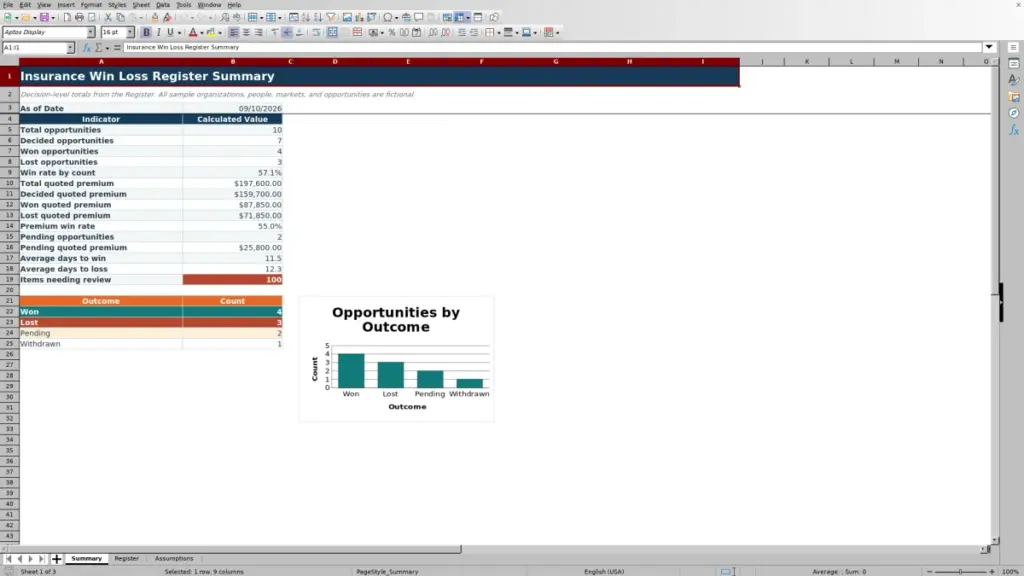
Task: Toggle Underline formatting
Action: click(170, 33)
